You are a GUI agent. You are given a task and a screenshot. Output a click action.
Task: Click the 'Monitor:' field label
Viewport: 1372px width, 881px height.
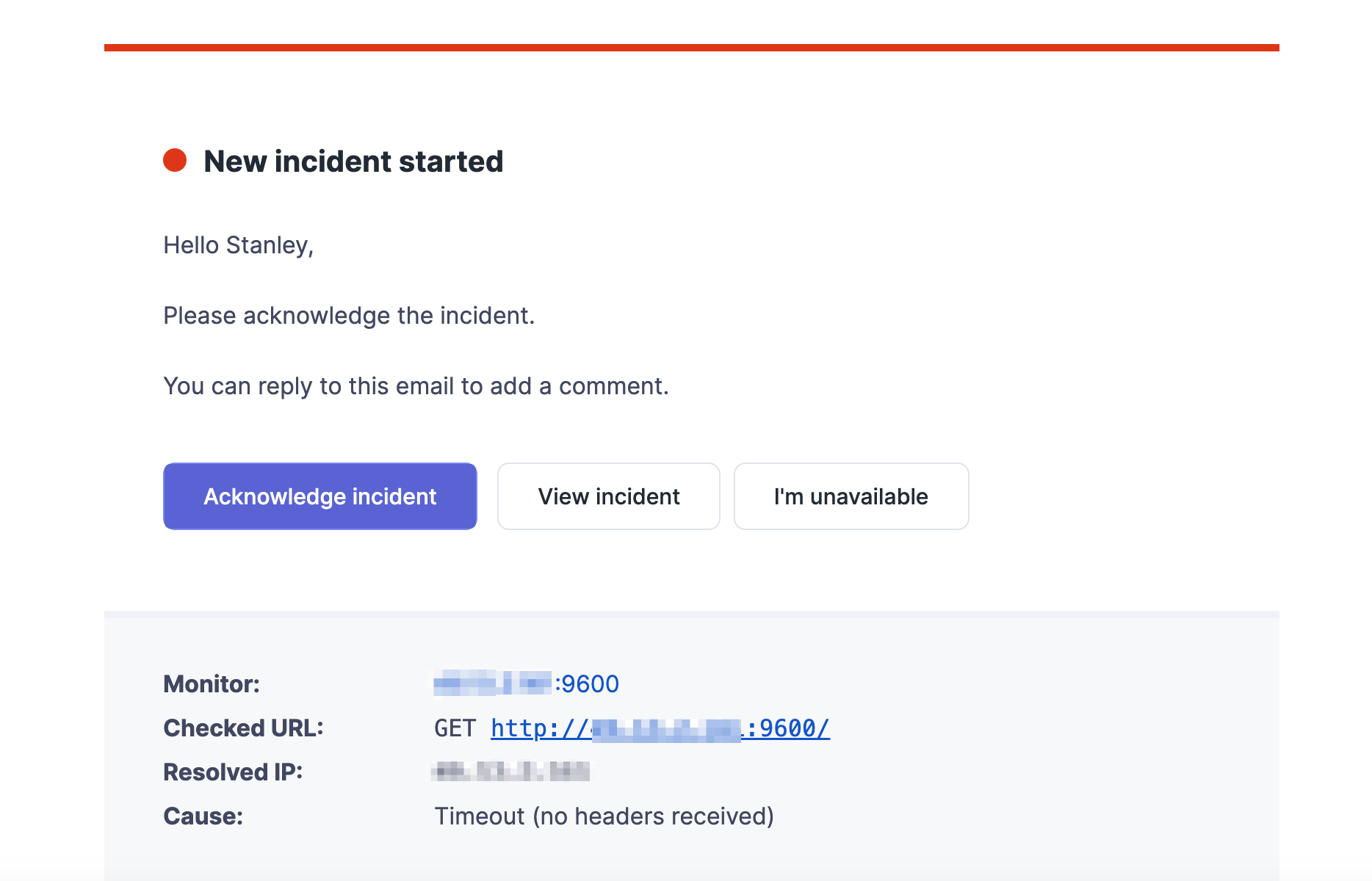tap(212, 684)
